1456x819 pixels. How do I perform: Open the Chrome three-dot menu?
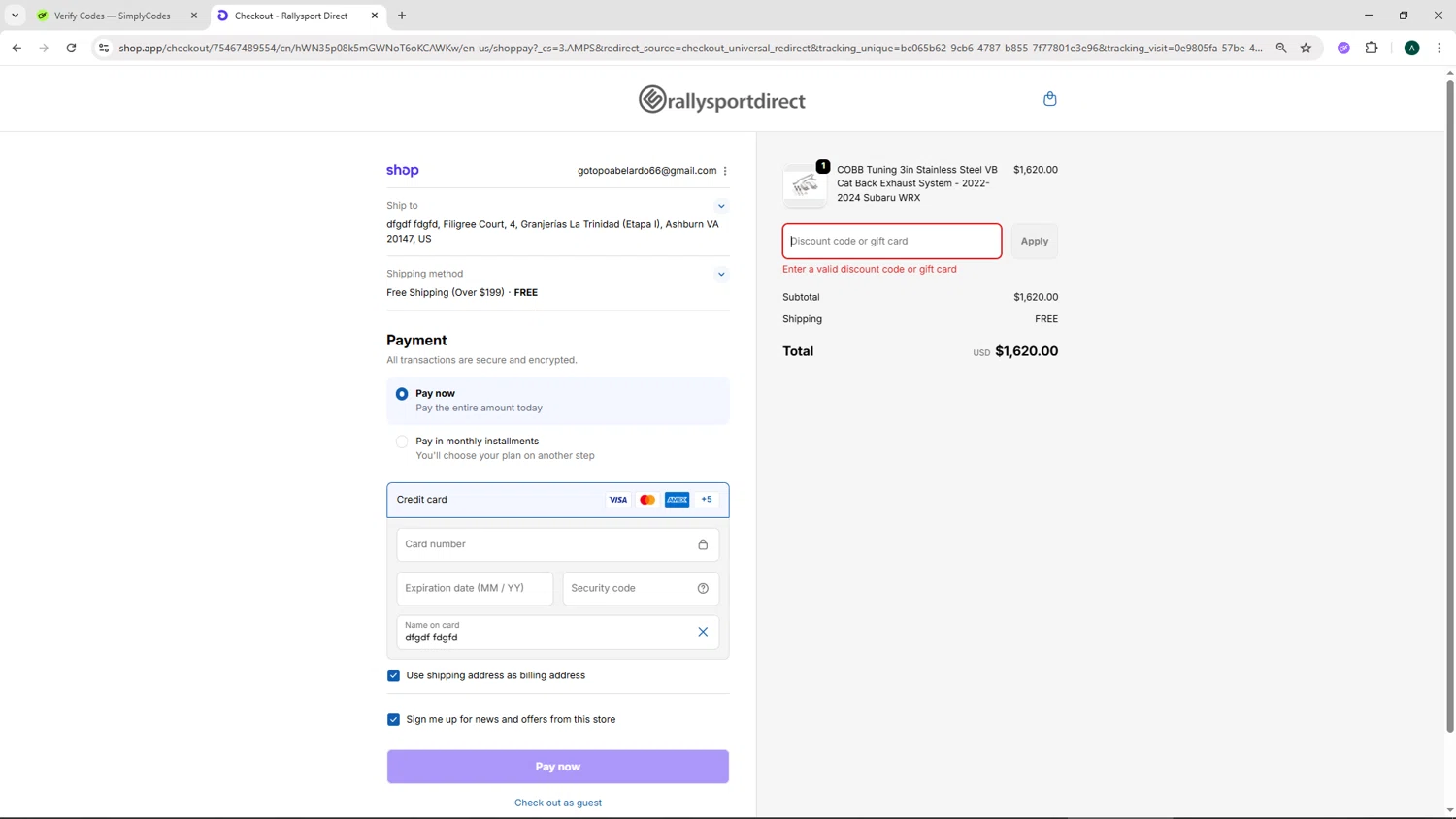pyautogui.click(x=1439, y=48)
